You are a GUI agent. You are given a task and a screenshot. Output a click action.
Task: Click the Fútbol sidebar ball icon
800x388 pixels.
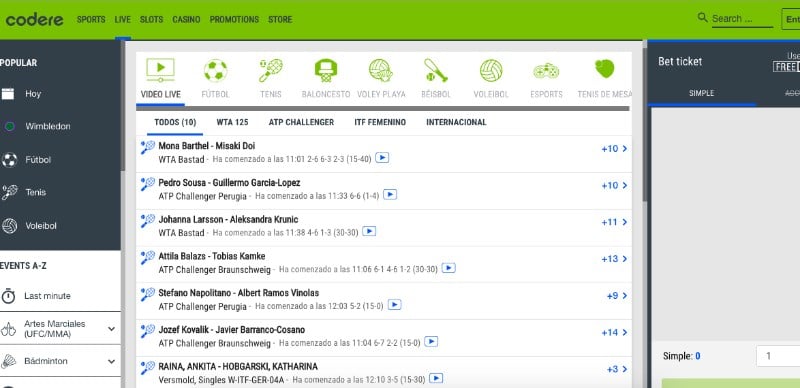click(x=9, y=160)
